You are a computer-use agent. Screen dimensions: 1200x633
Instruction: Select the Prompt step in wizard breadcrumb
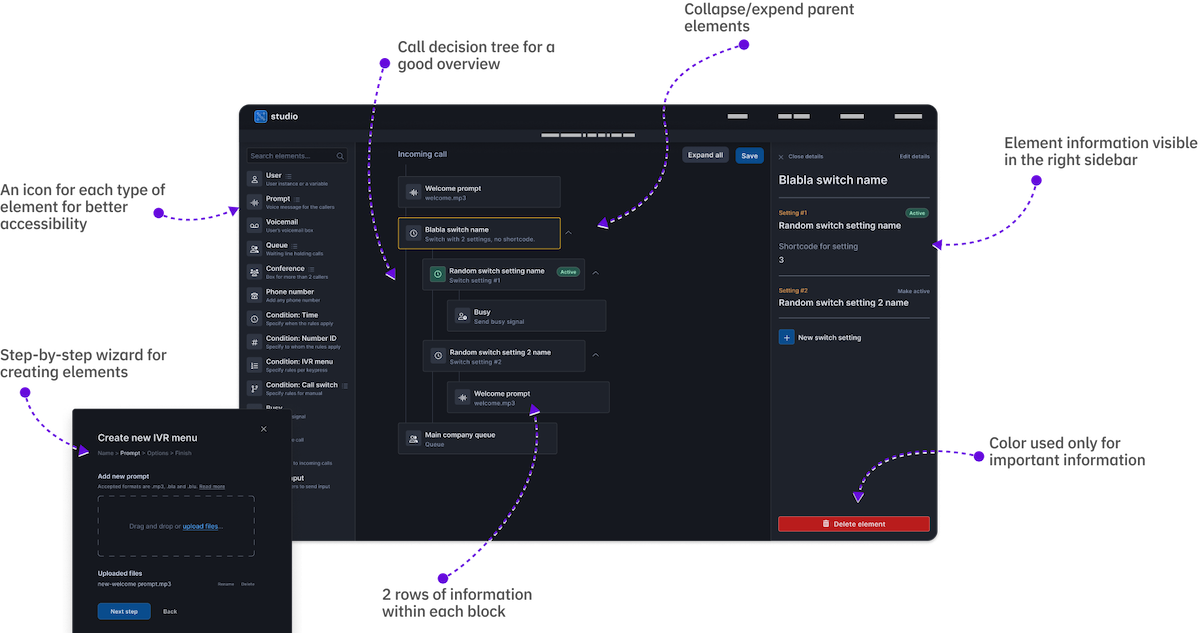130,452
